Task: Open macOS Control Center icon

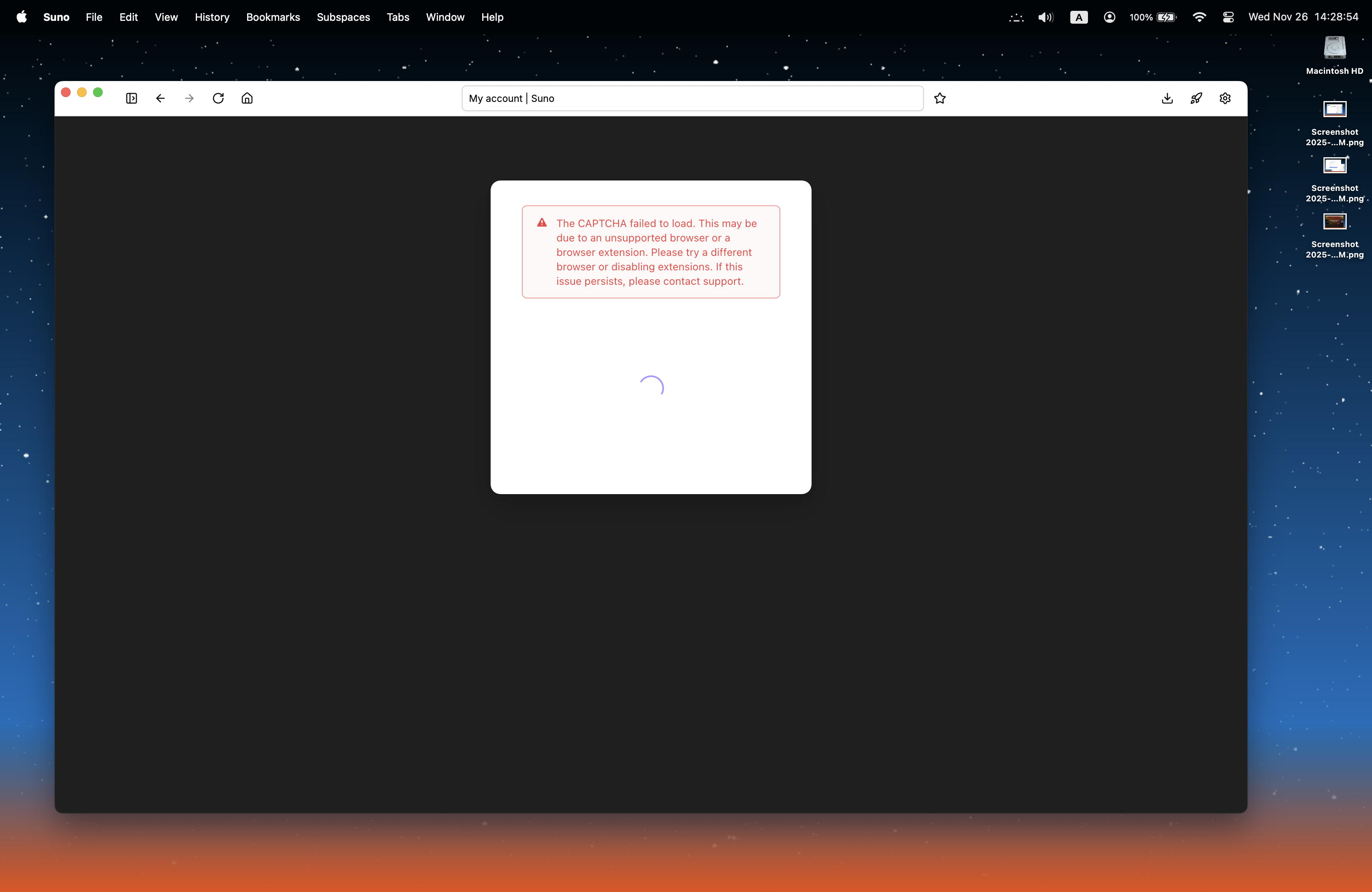Action: pyautogui.click(x=1228, y=17)
